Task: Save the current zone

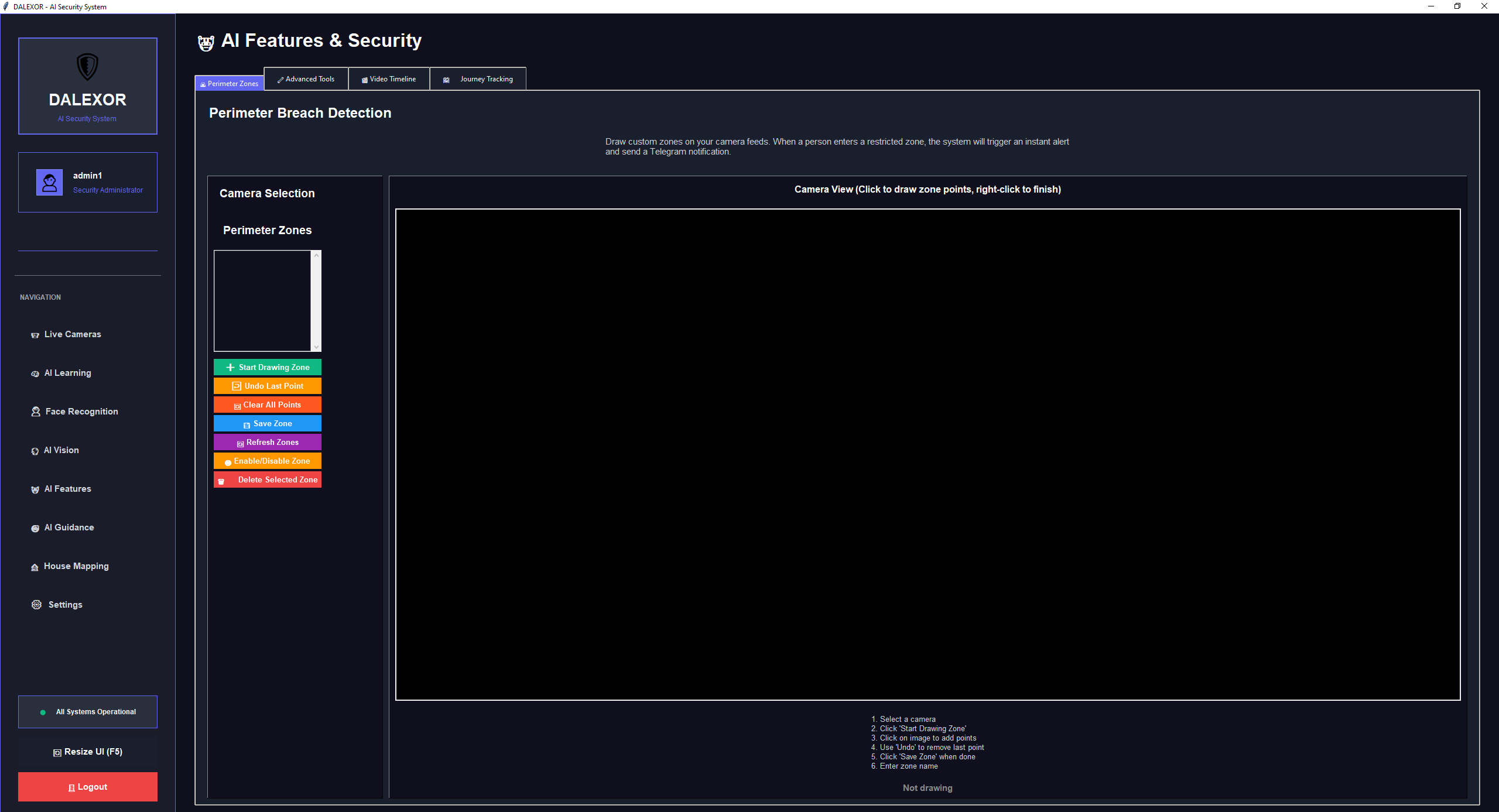Action: (267, 423)
